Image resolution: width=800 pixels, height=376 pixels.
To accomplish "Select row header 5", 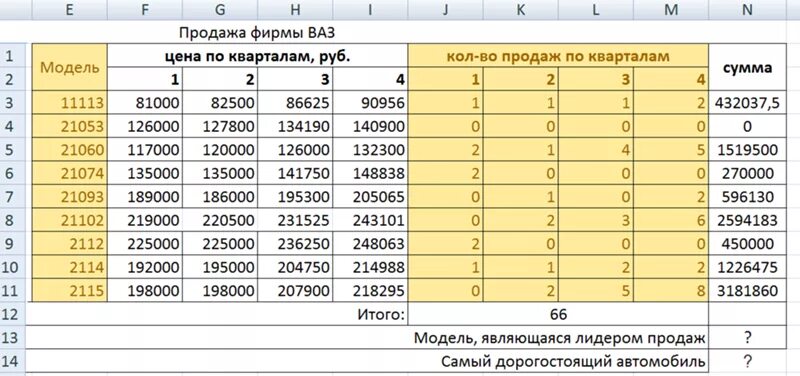I will [x=13, y=149].
